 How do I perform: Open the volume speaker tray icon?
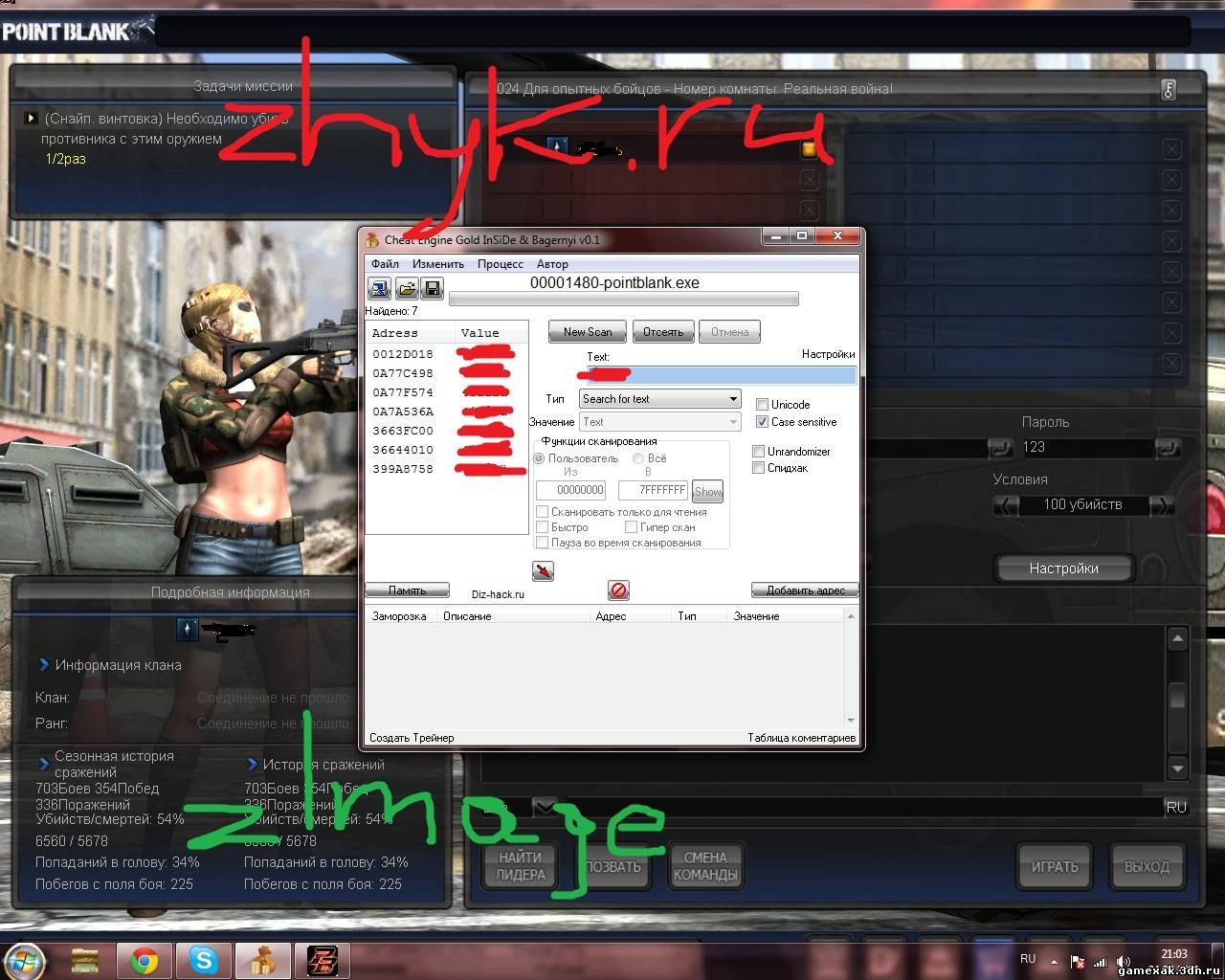1123,962
